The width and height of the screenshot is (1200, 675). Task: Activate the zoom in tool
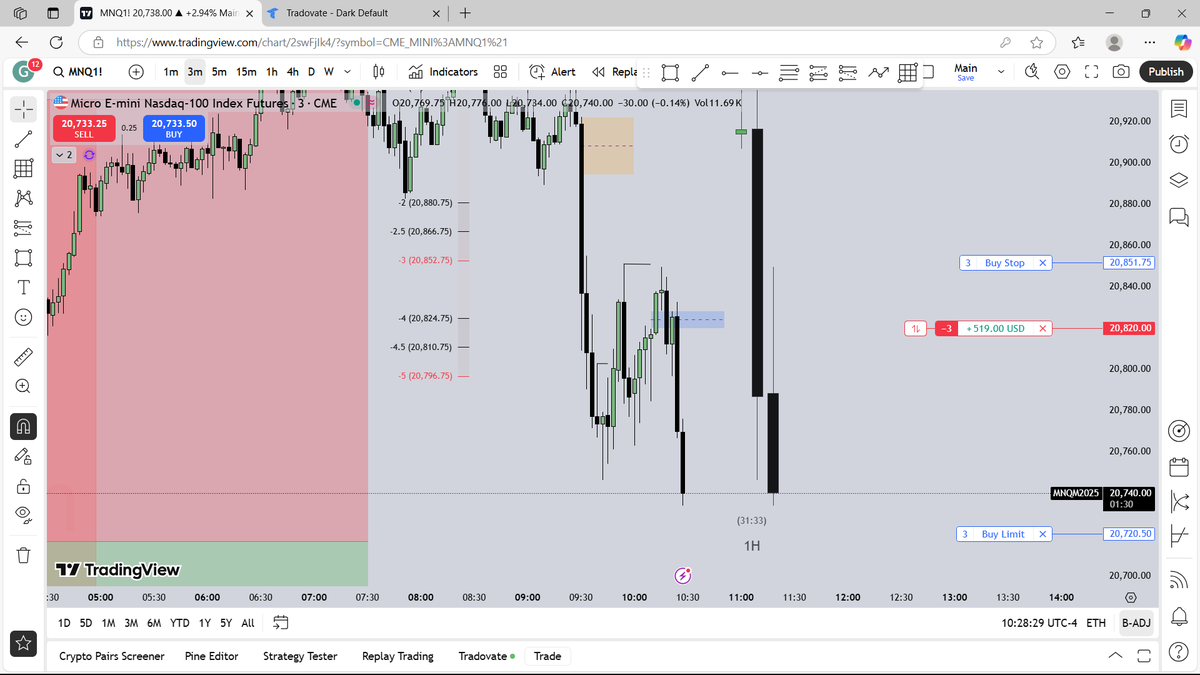click(25, 386)
